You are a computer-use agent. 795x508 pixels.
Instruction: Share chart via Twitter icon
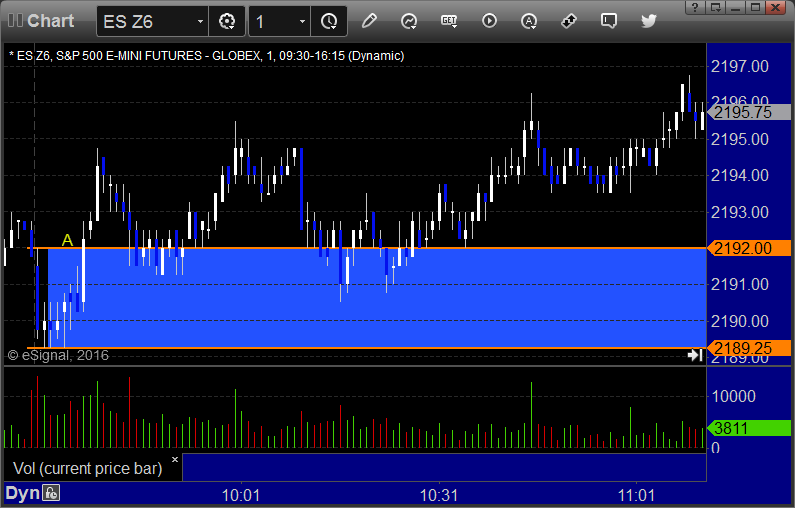point(648,21)
